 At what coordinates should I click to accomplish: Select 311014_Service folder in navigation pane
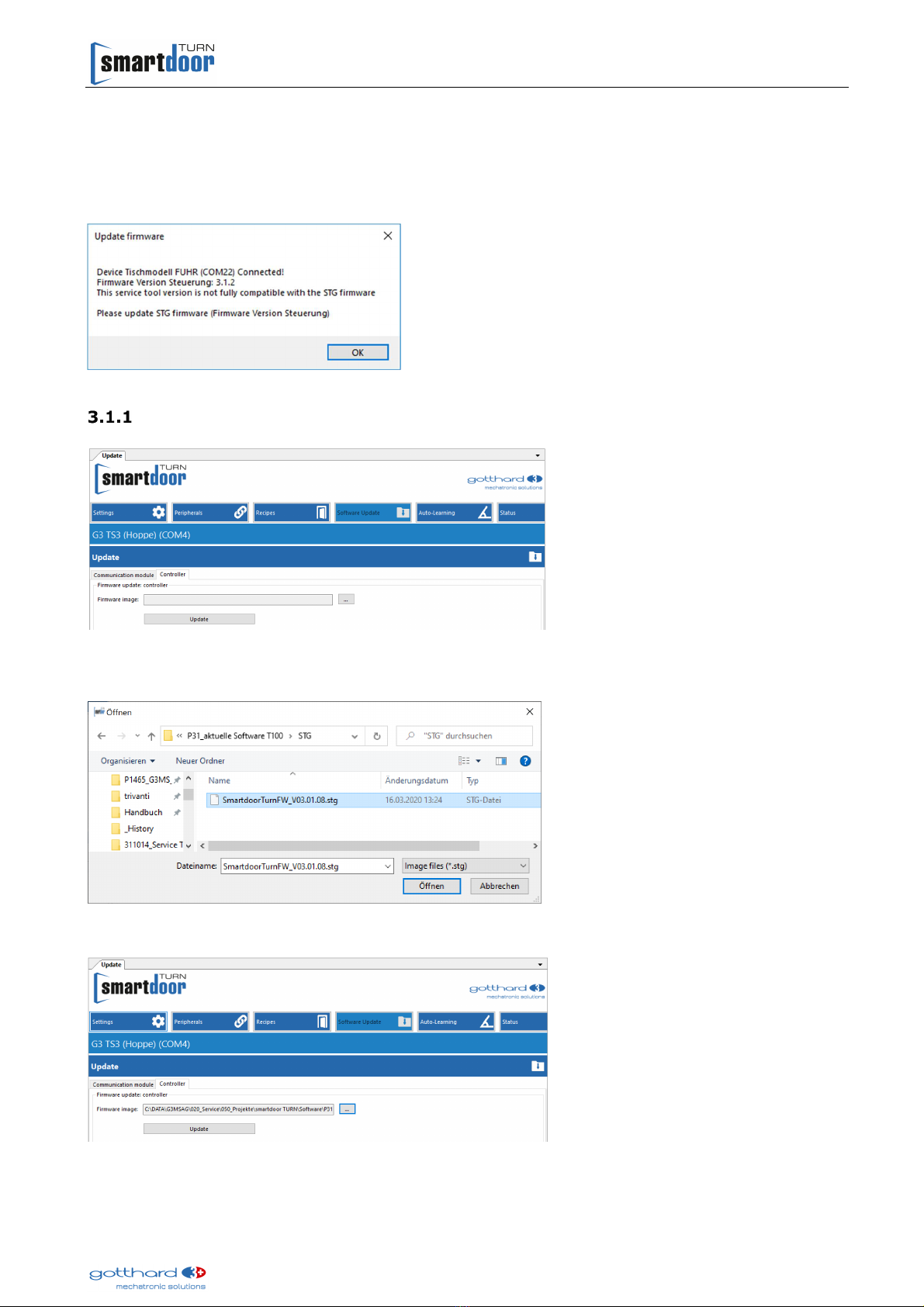pyautogui.click(x=147, y=845)
